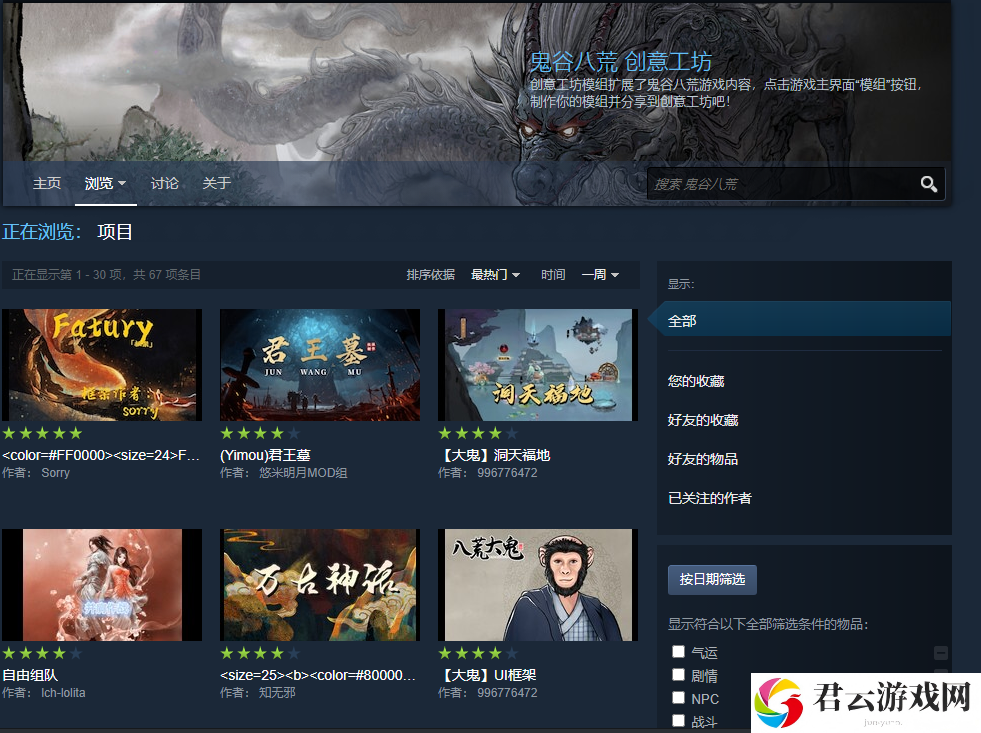Tick the 气运 checkbox
This screenshot has width=981, height=733.
coord(678,652)
